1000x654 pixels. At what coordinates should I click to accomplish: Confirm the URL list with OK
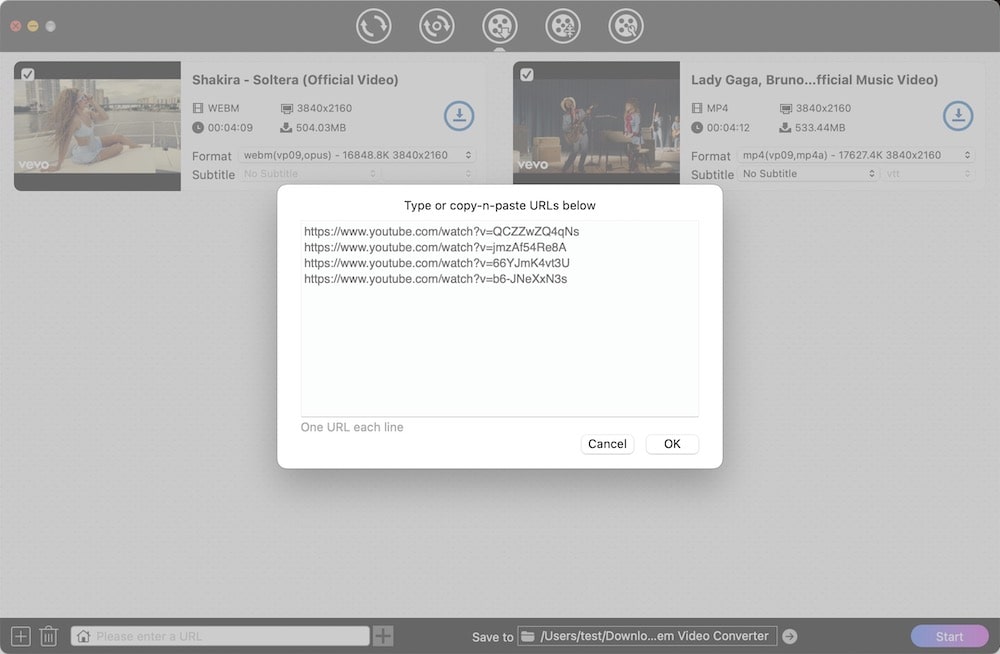pyautogui.click(x=671, y=444)
